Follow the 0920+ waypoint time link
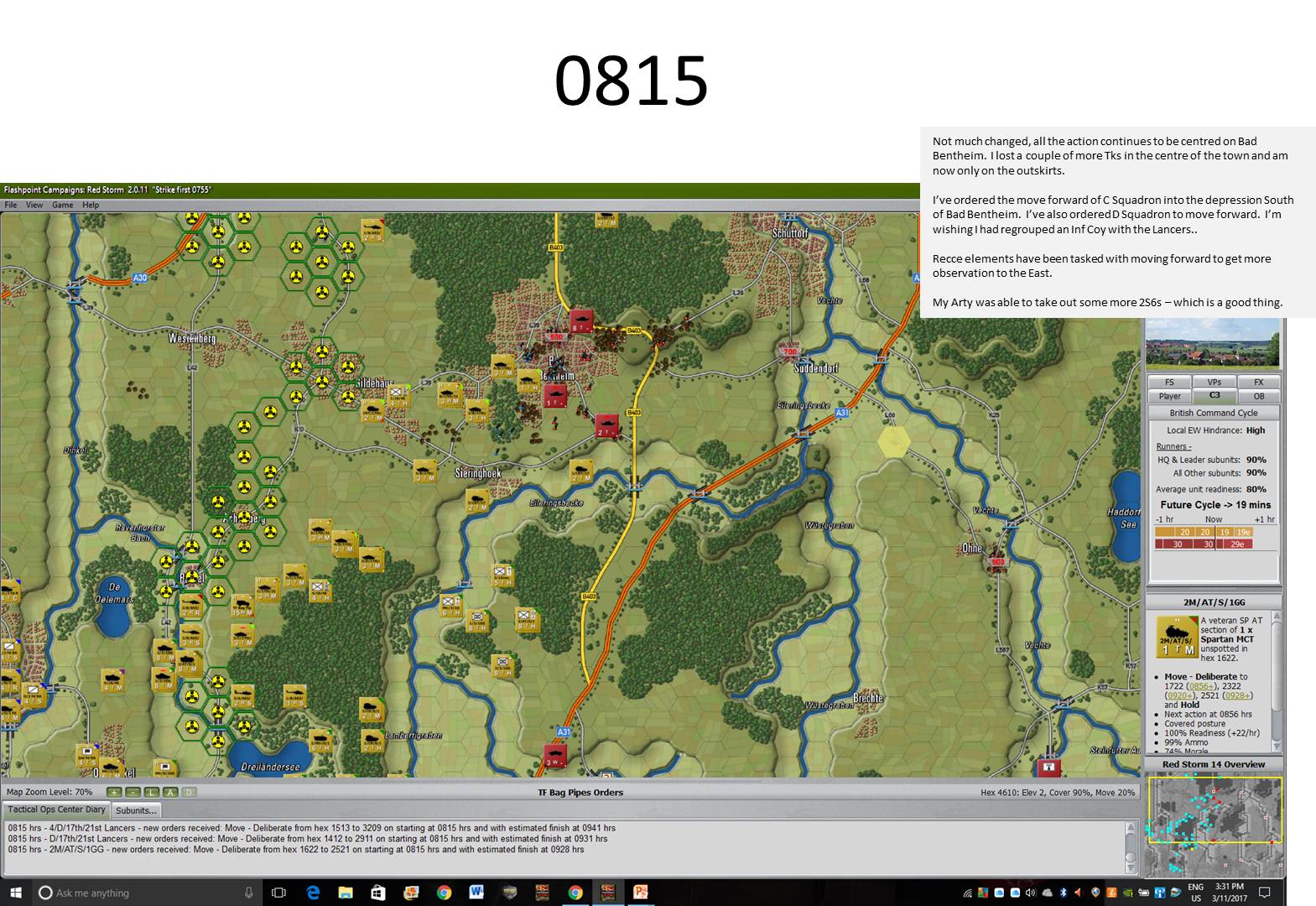The width and height of the screenshot is (1316, 906). 1180,695
